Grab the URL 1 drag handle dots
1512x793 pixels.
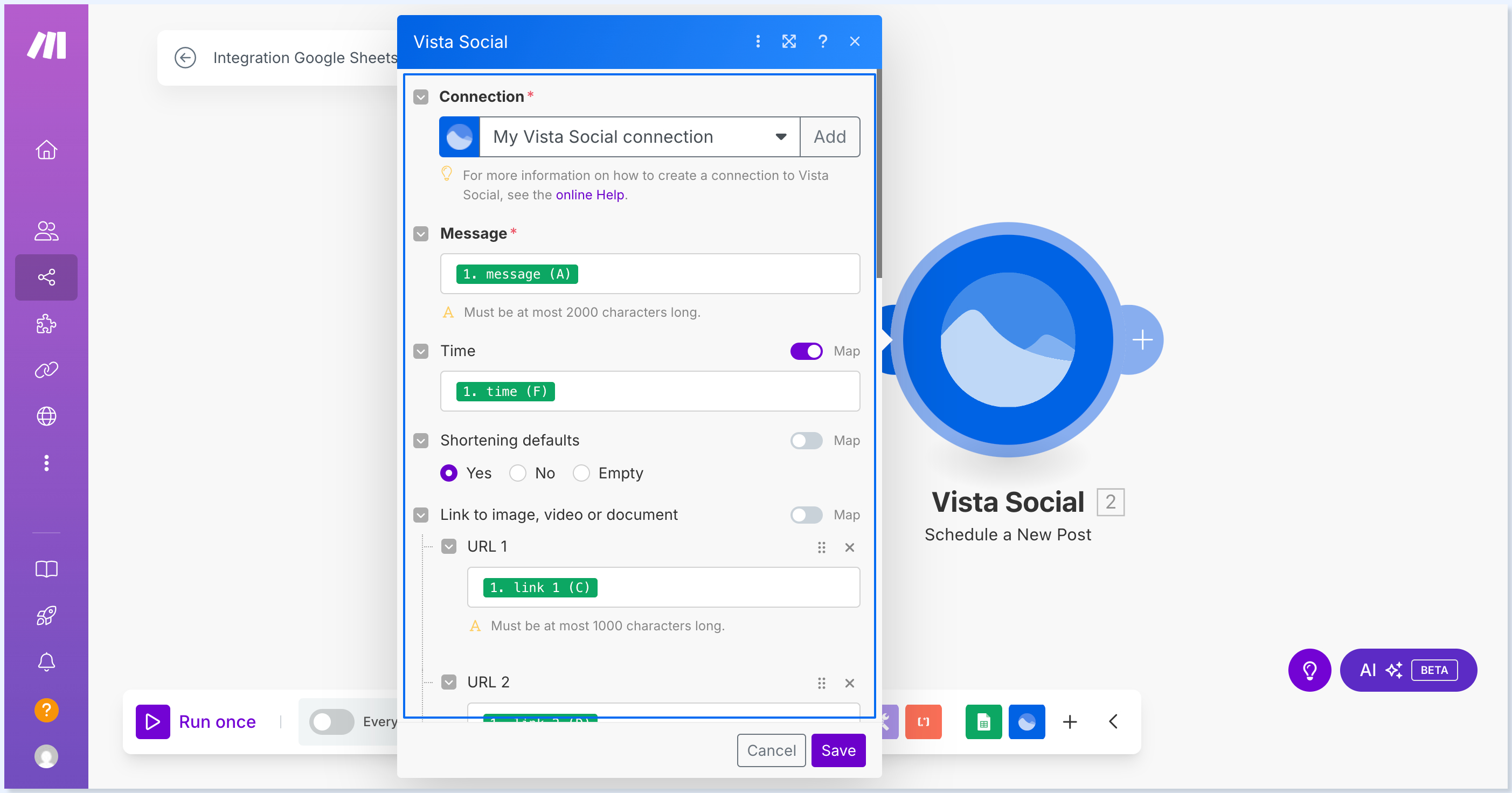click(821, 547)
